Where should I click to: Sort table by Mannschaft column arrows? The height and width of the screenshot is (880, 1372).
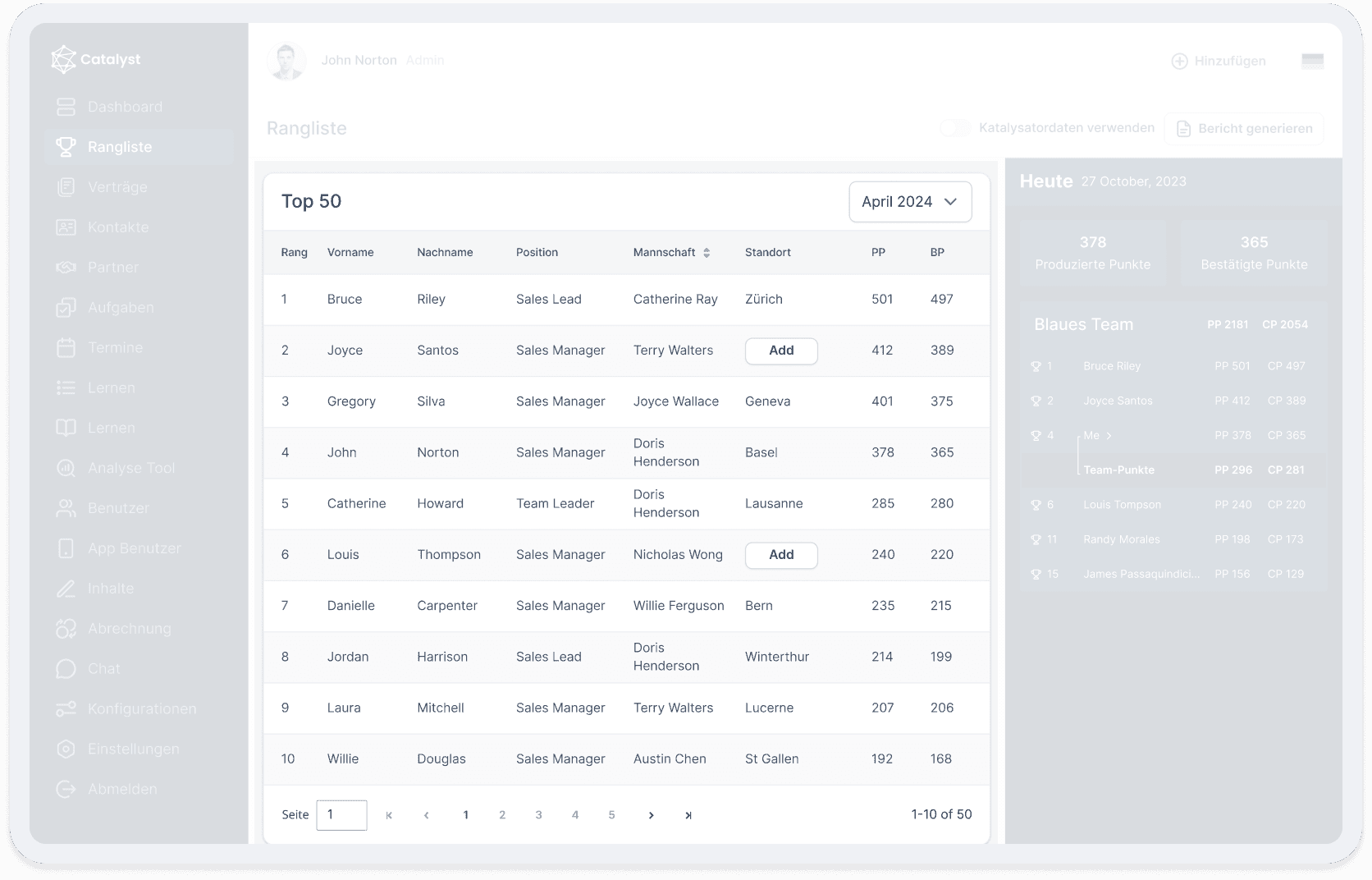point(707,253)
